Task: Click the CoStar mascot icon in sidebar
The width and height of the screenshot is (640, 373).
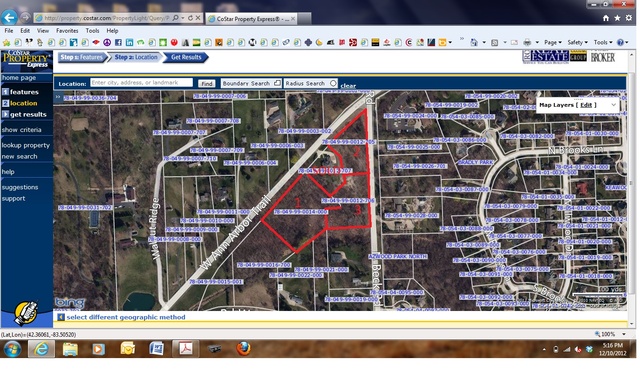Action: coord(26,313)
